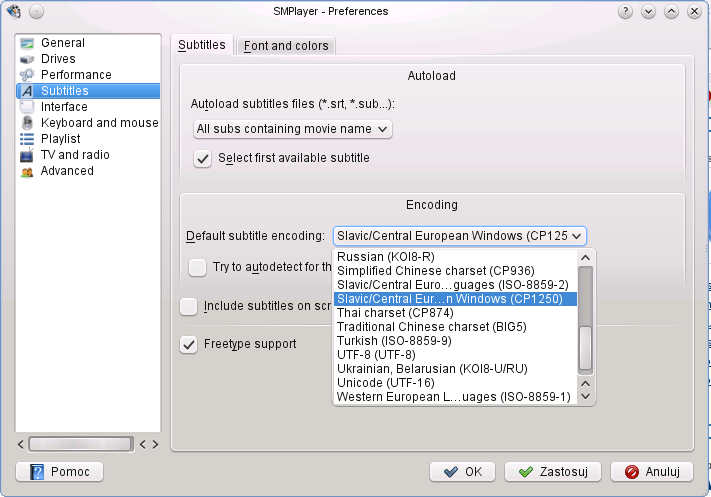711x497 pixels.
Task: Click sidebar far-right scroll arrow
Action: (156, 444)
